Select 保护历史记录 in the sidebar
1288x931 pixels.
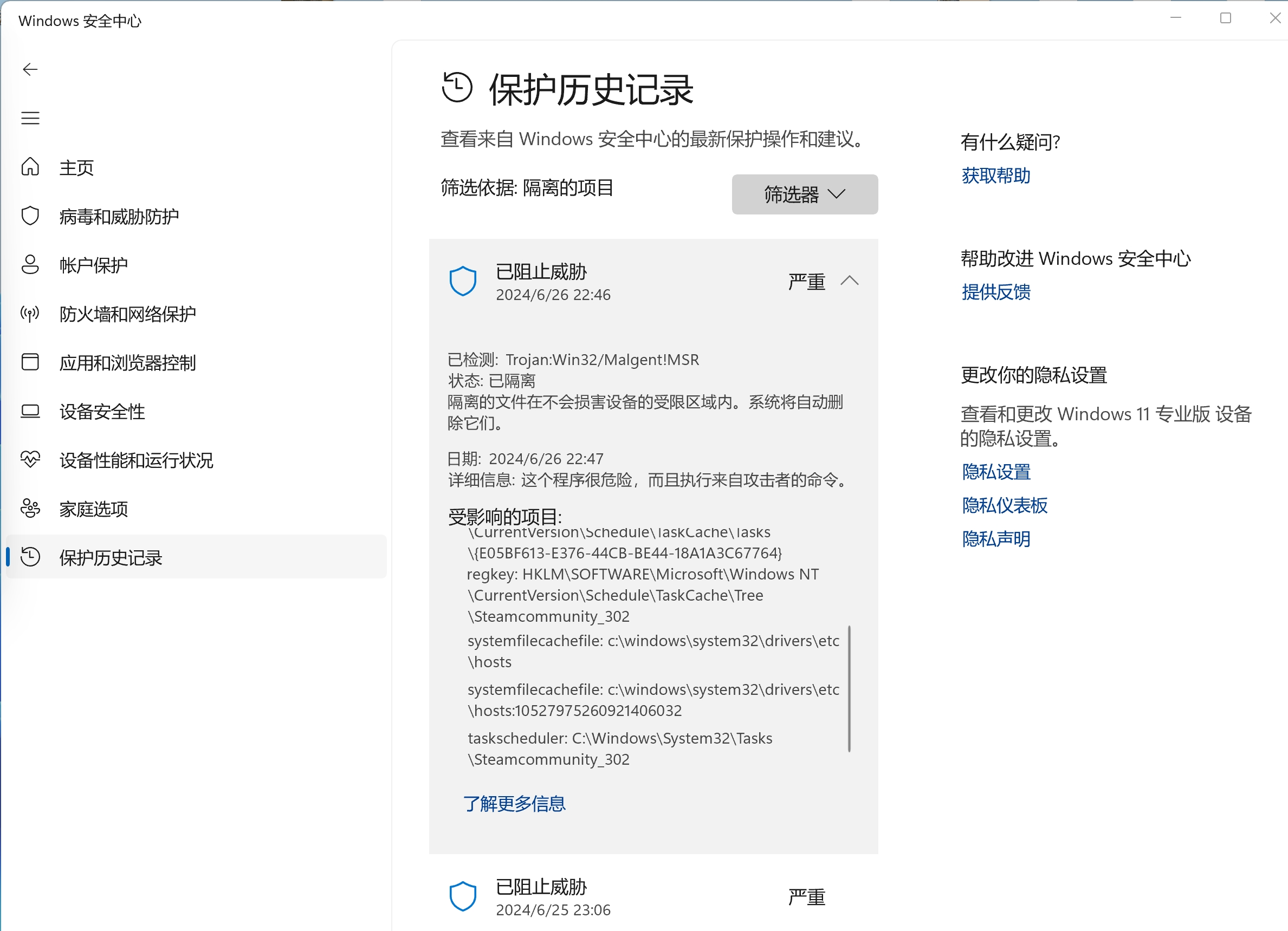point(196,557)
